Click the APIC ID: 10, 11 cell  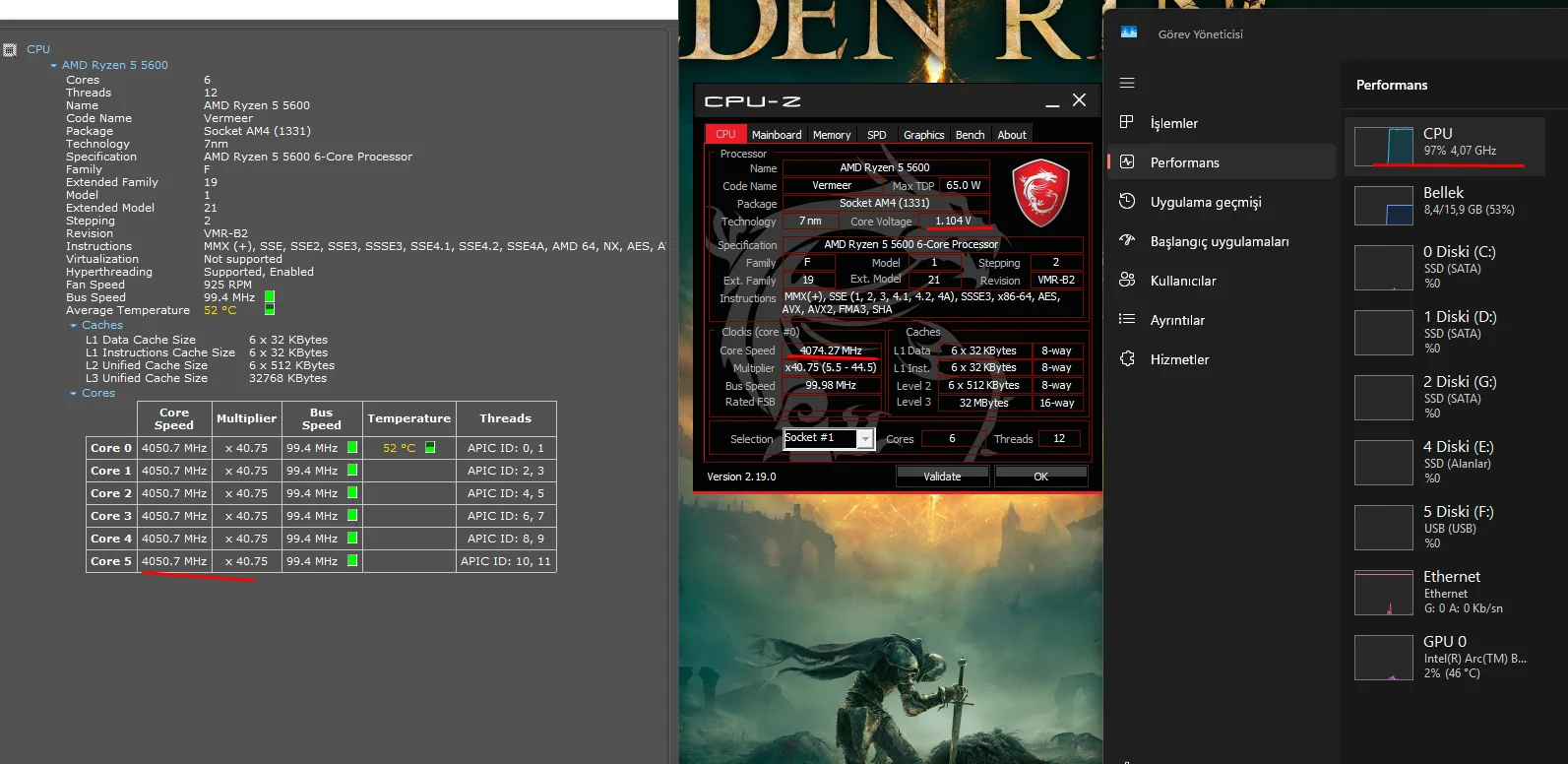point(506,561)
